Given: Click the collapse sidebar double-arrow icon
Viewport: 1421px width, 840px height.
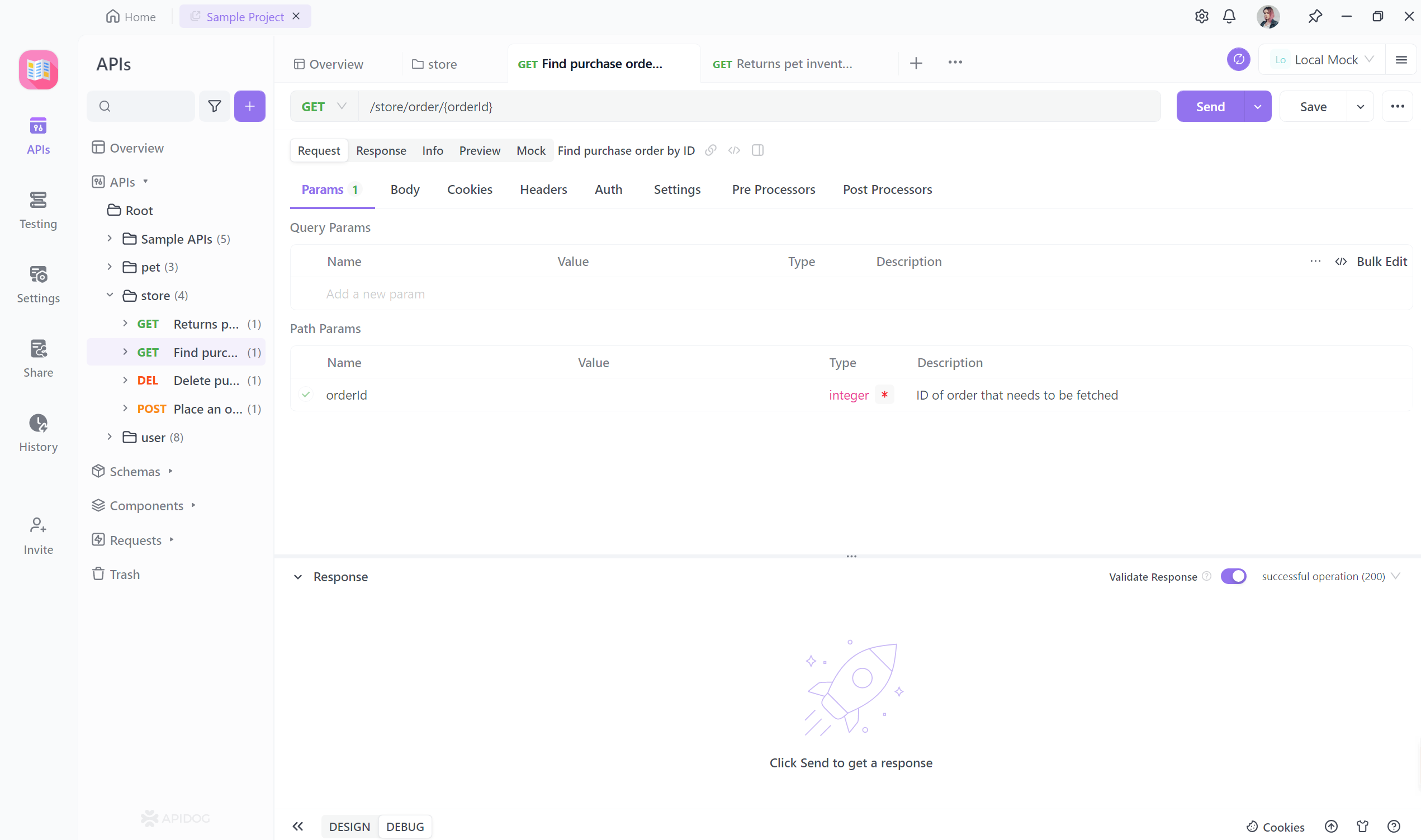Looking at the screenshot, I should click(x=298, y=826).
